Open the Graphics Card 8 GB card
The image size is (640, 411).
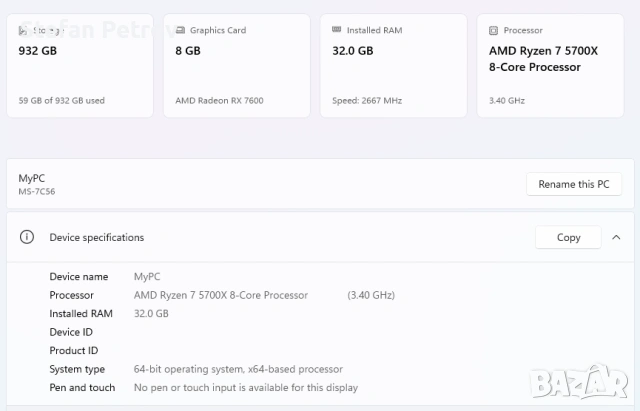tap(237, 66)
